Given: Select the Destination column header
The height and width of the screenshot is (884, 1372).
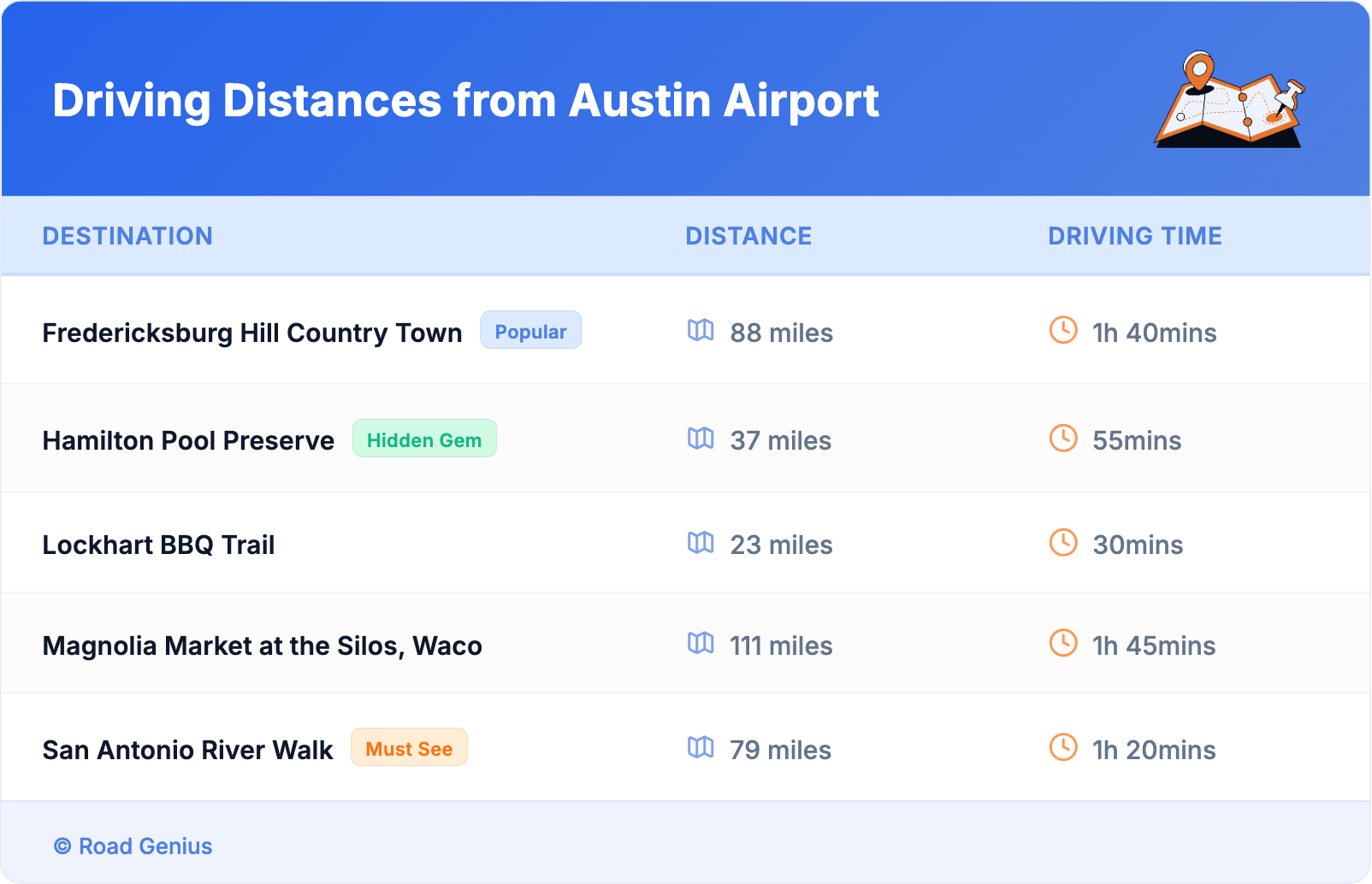Looking at the screenshot, I should pos(127,236).
